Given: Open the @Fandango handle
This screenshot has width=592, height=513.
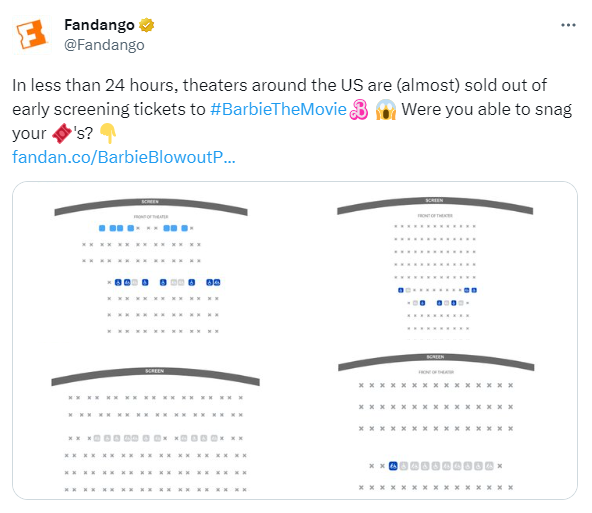Looking at the screenshot, I should [x=104, y=45].
